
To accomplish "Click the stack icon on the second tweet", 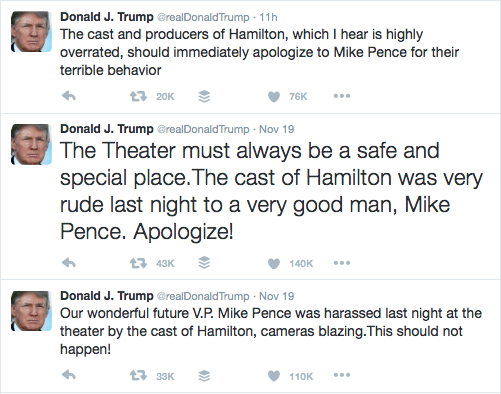I will pos(204,263).
